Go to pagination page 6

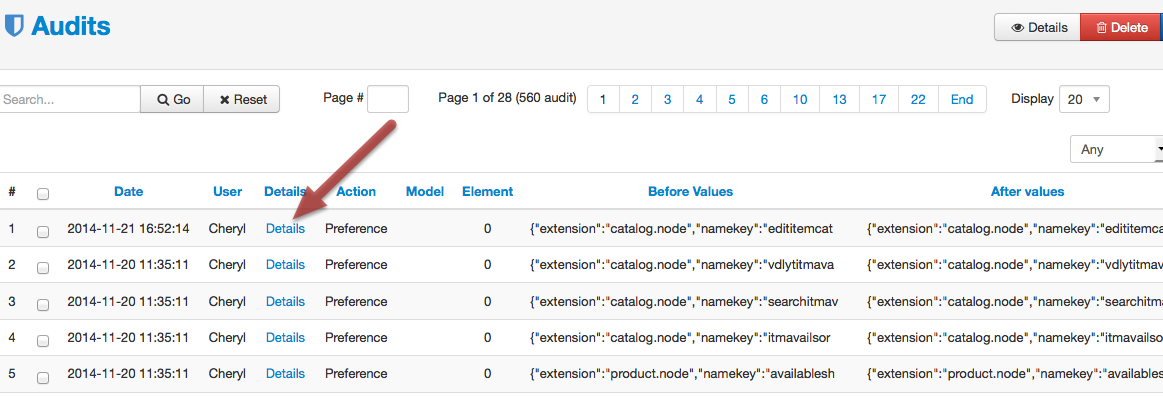764,99
